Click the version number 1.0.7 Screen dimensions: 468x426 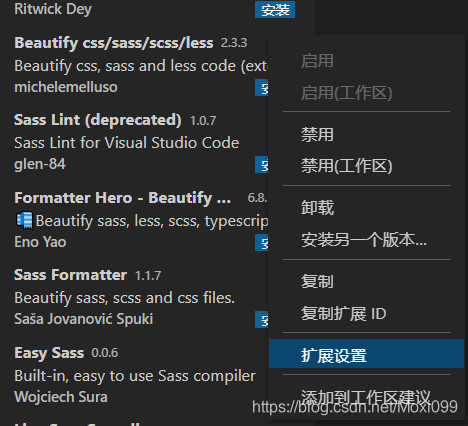point(203,121)
